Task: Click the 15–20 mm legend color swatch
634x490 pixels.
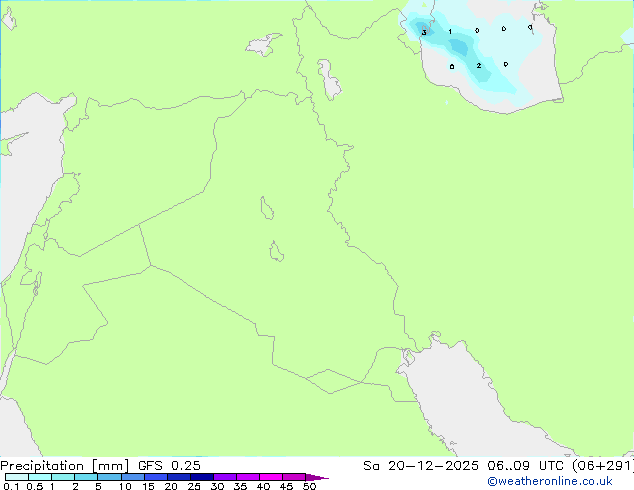Action: point(156,477)
